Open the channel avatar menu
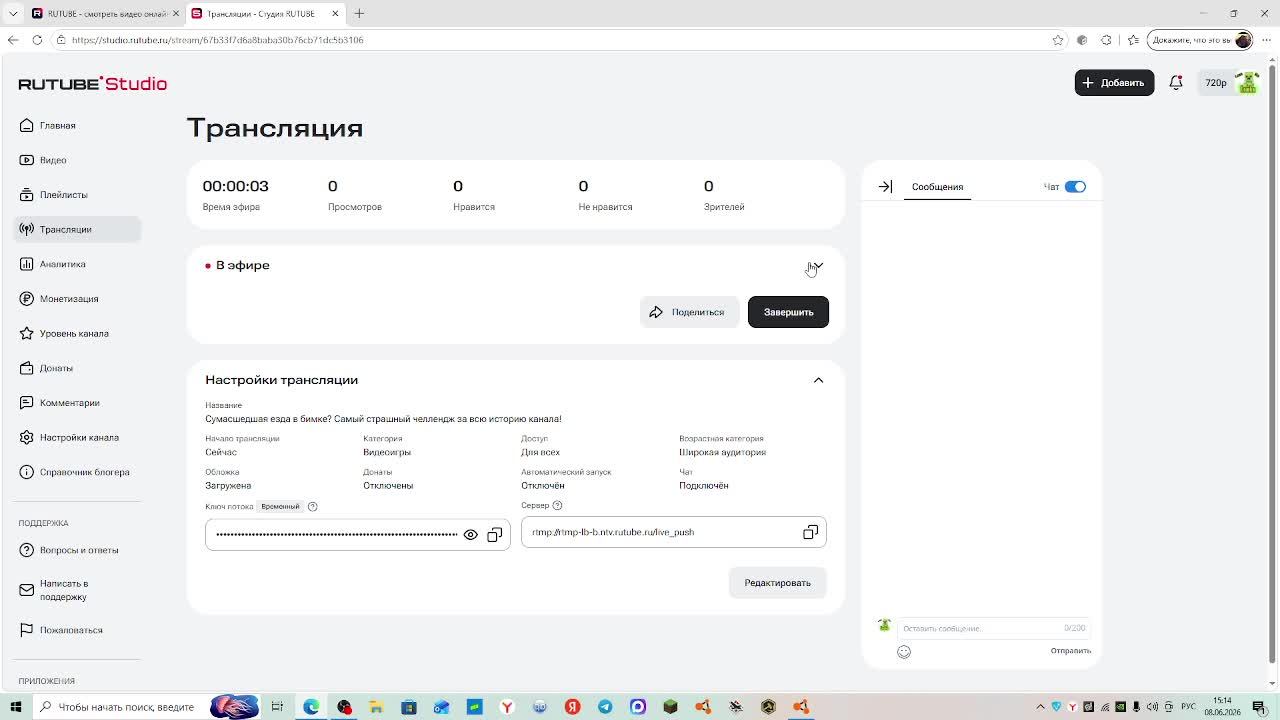 pos(1247,83)
